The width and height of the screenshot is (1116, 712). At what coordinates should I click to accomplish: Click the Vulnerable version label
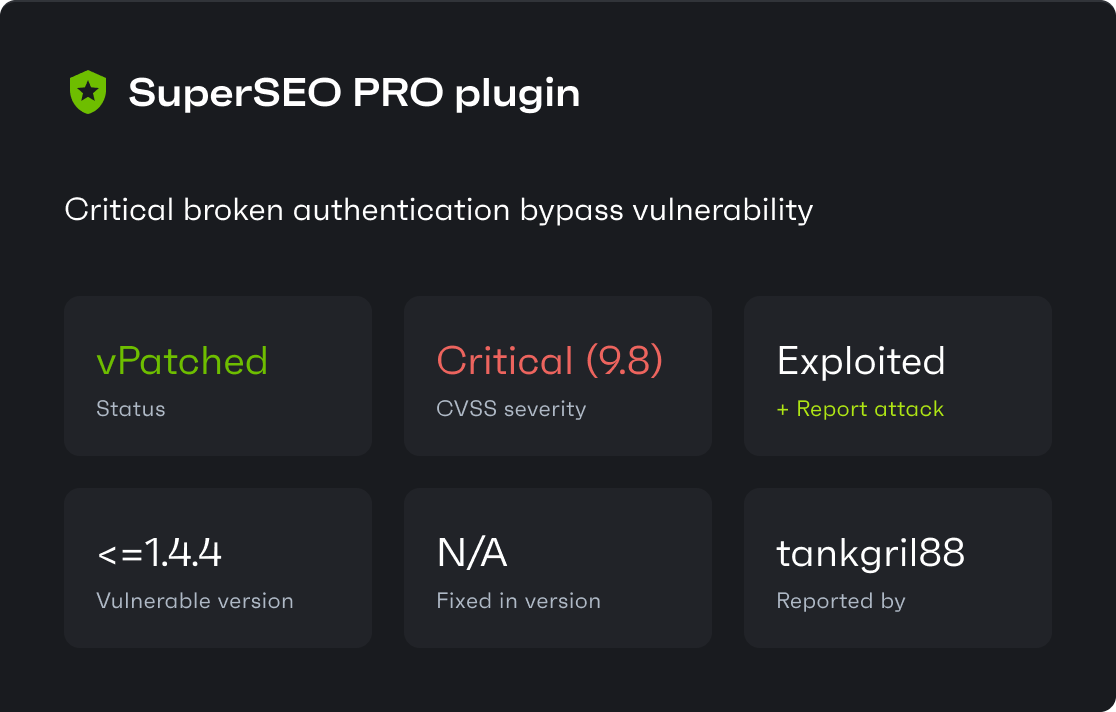click(195, 601)
